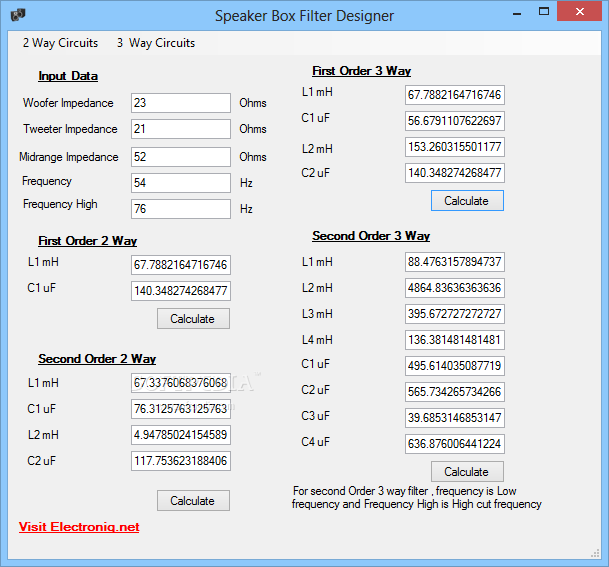Viewport: 609px width, 567px height.
Task: Click Second Order 3 Way L2 mH field
Action: tap(455, 288)
